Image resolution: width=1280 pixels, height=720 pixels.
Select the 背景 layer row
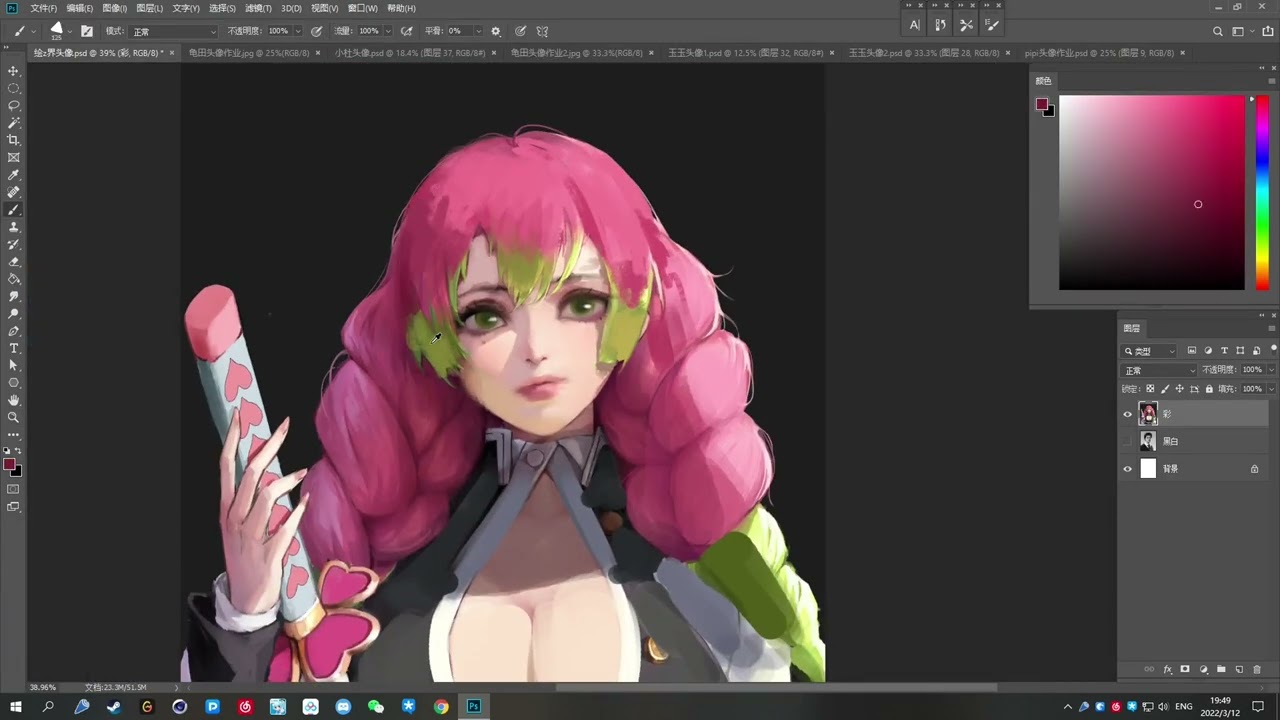tap(1192, 468)
